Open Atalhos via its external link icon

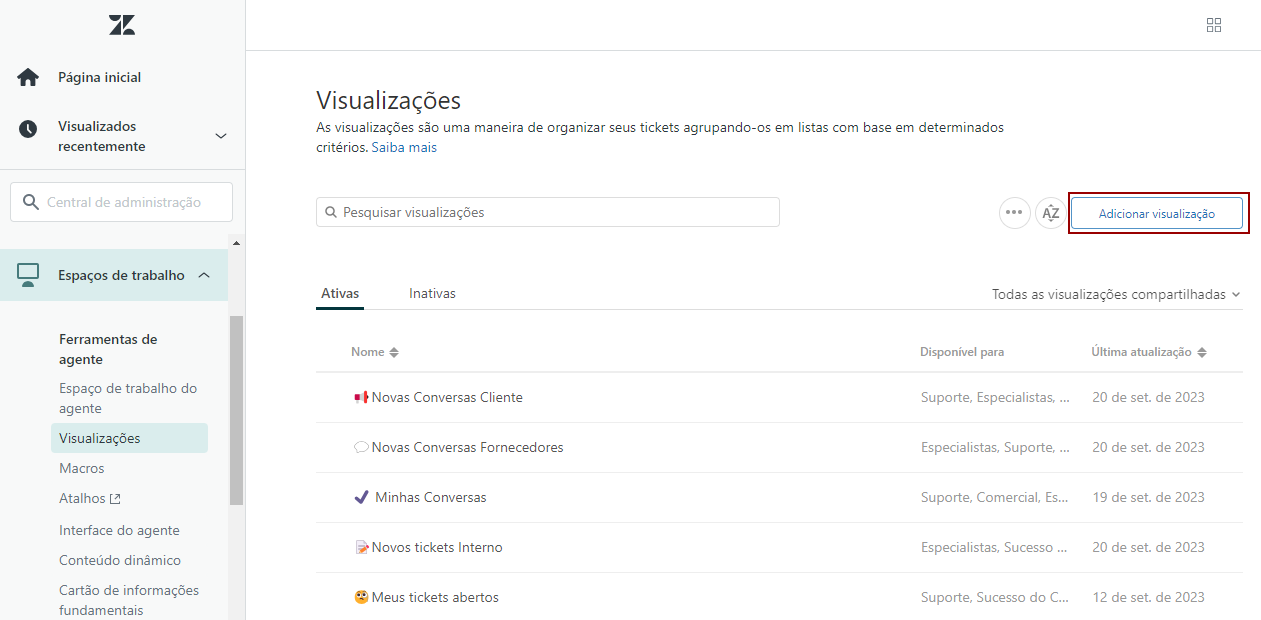click(113, 497)
